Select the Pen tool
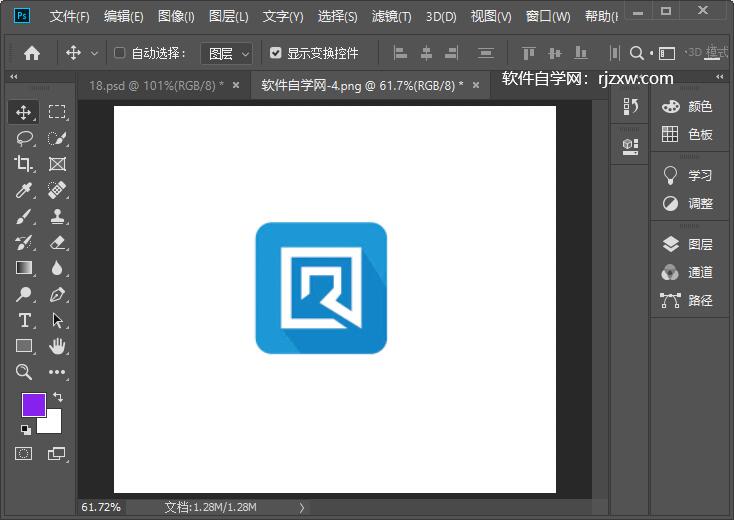 (x=57, y=294)
